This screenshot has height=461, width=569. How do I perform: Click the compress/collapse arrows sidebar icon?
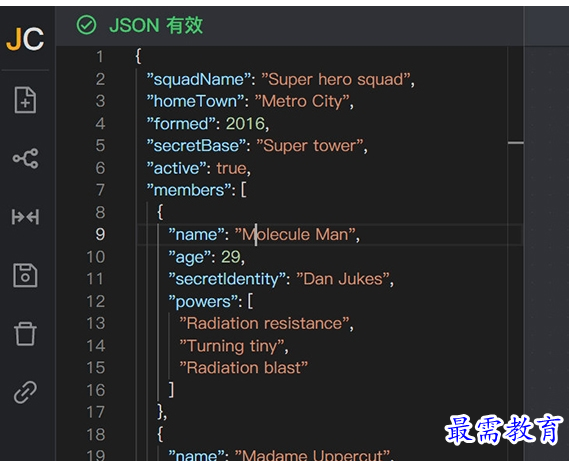(x=25, y=217)
